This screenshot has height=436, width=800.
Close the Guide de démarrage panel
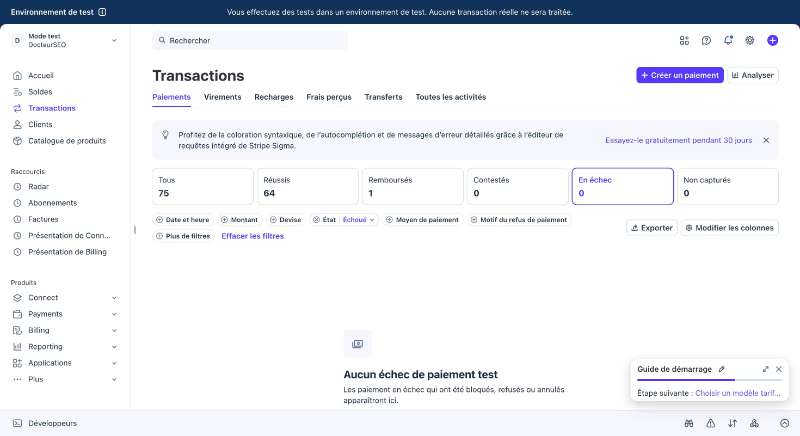pyautogui.click(x=779, y=369)
